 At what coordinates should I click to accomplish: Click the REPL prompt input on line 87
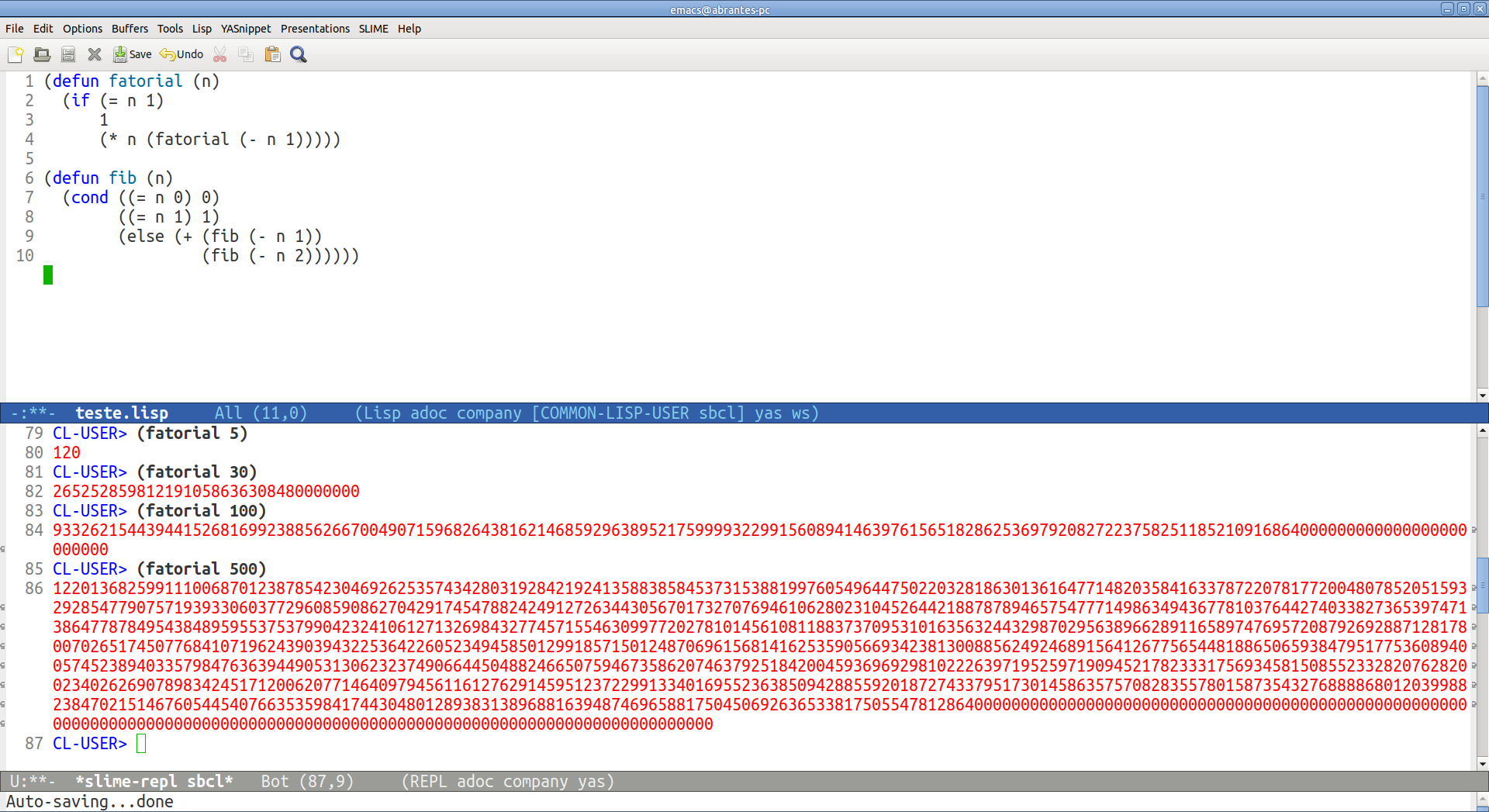pyautogui.click(x=141, y=744)
